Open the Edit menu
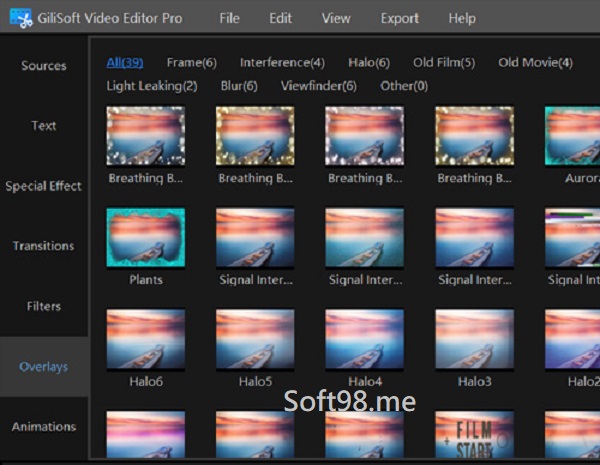The height and width of the screenshot is (465, 600). coord(281,18)
